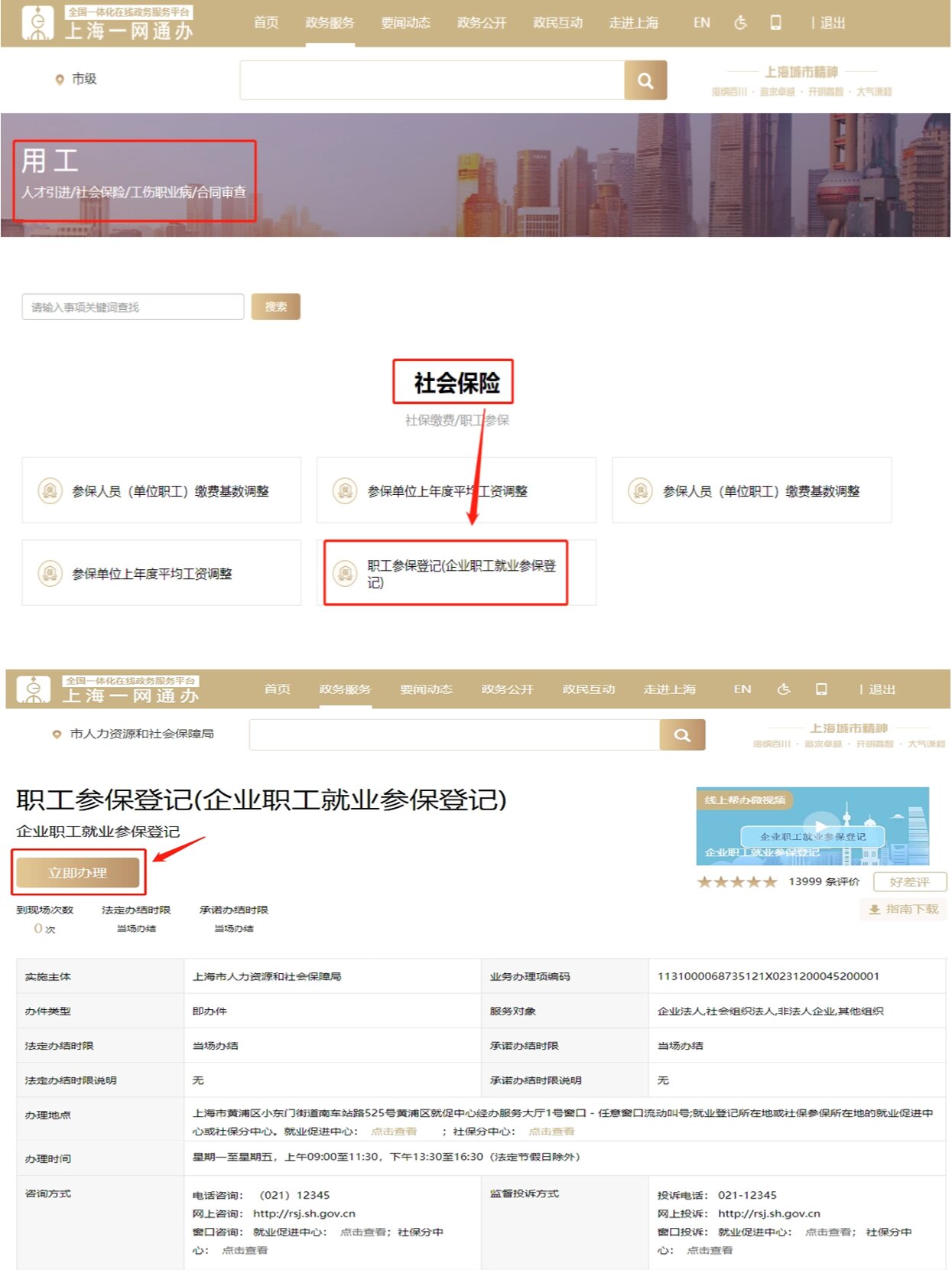Focus the main search box on the 市级 page
The width and height of the screenshot is (952, 1270).
point(432,80)
